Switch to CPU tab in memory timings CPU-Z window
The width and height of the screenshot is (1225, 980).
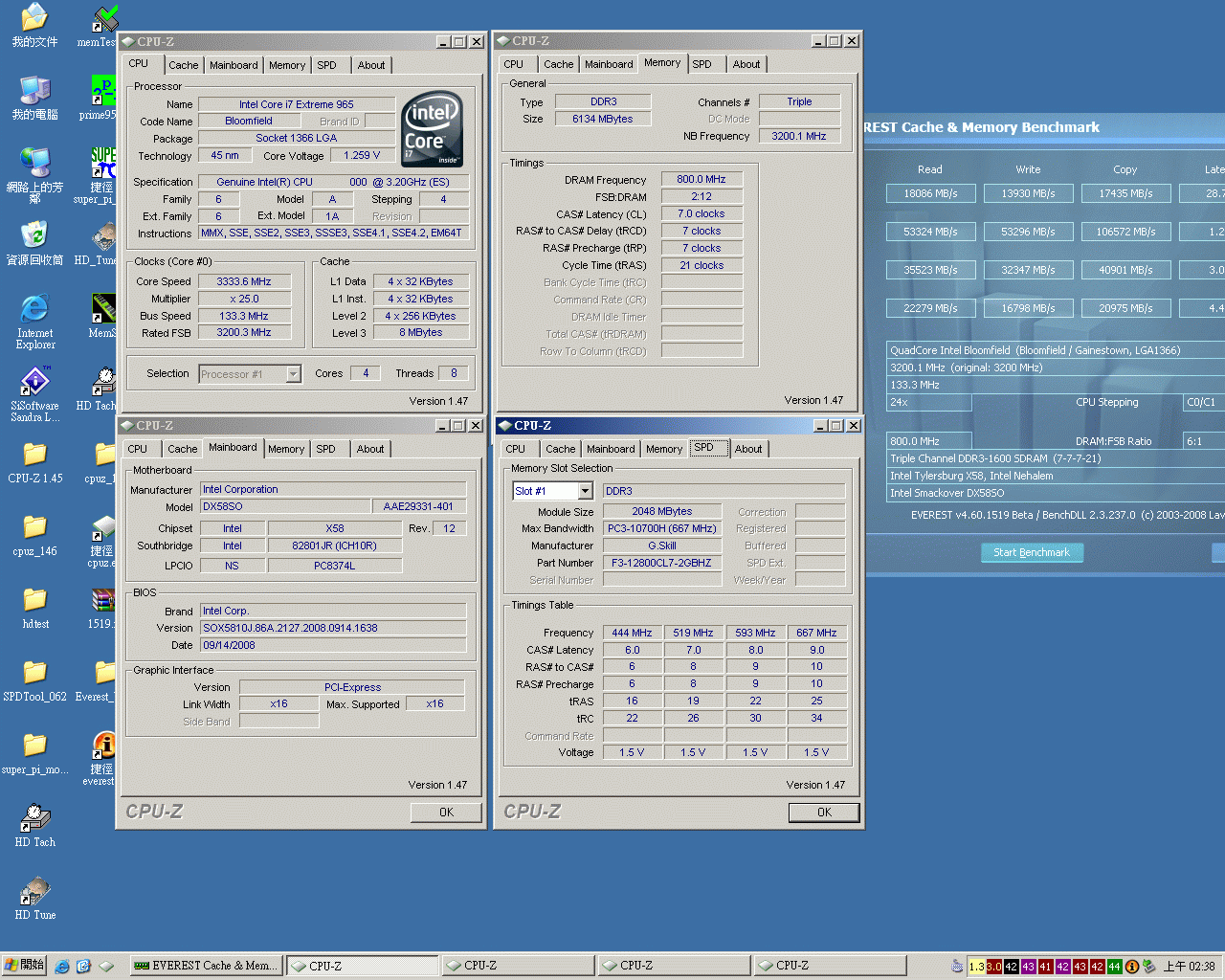point(514,64)
